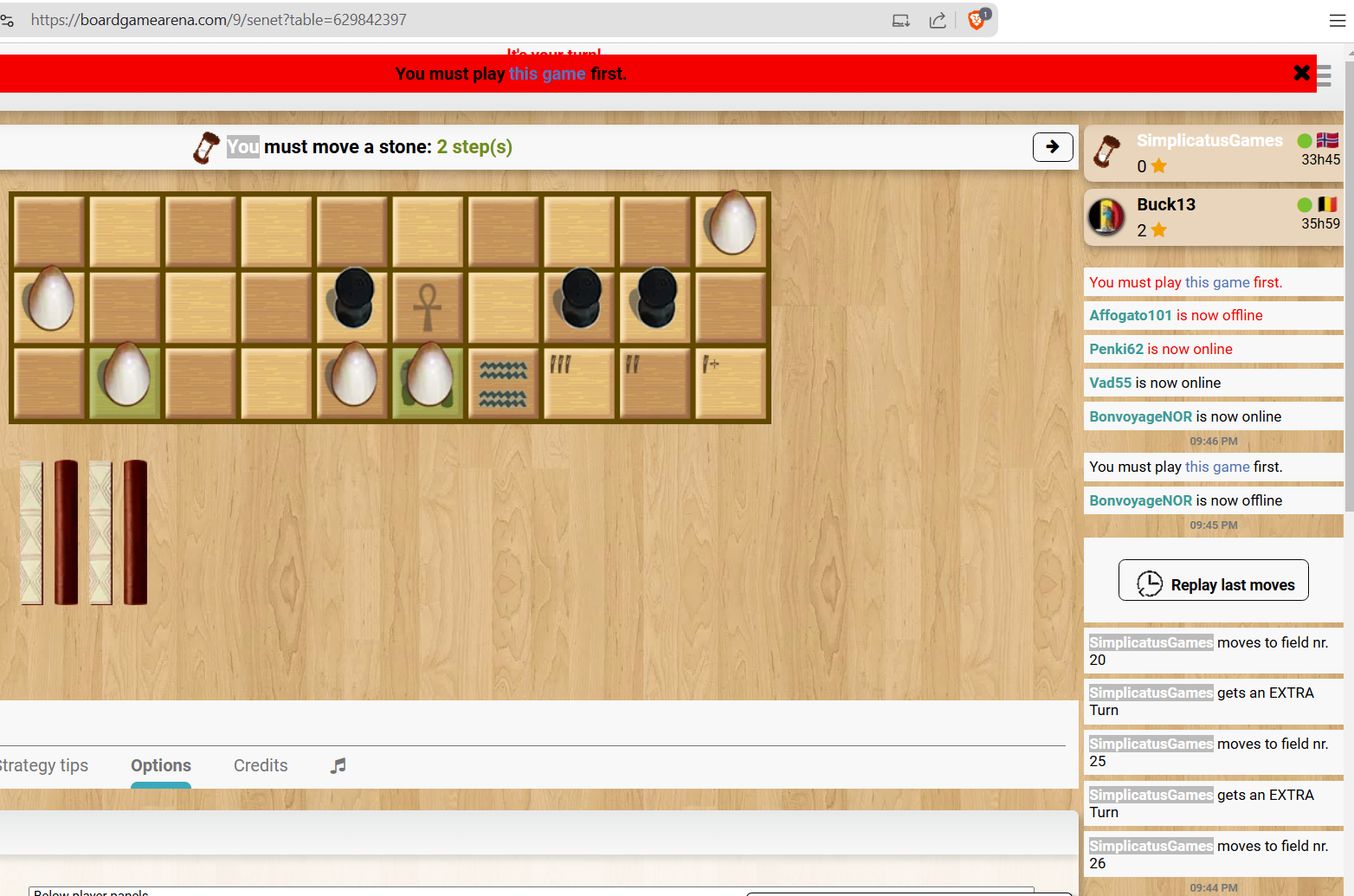Click Affogato101 name in notifications
The height and width of the screenshot is (896, 1354).
pyautogui.click(x=1130, y=315)
